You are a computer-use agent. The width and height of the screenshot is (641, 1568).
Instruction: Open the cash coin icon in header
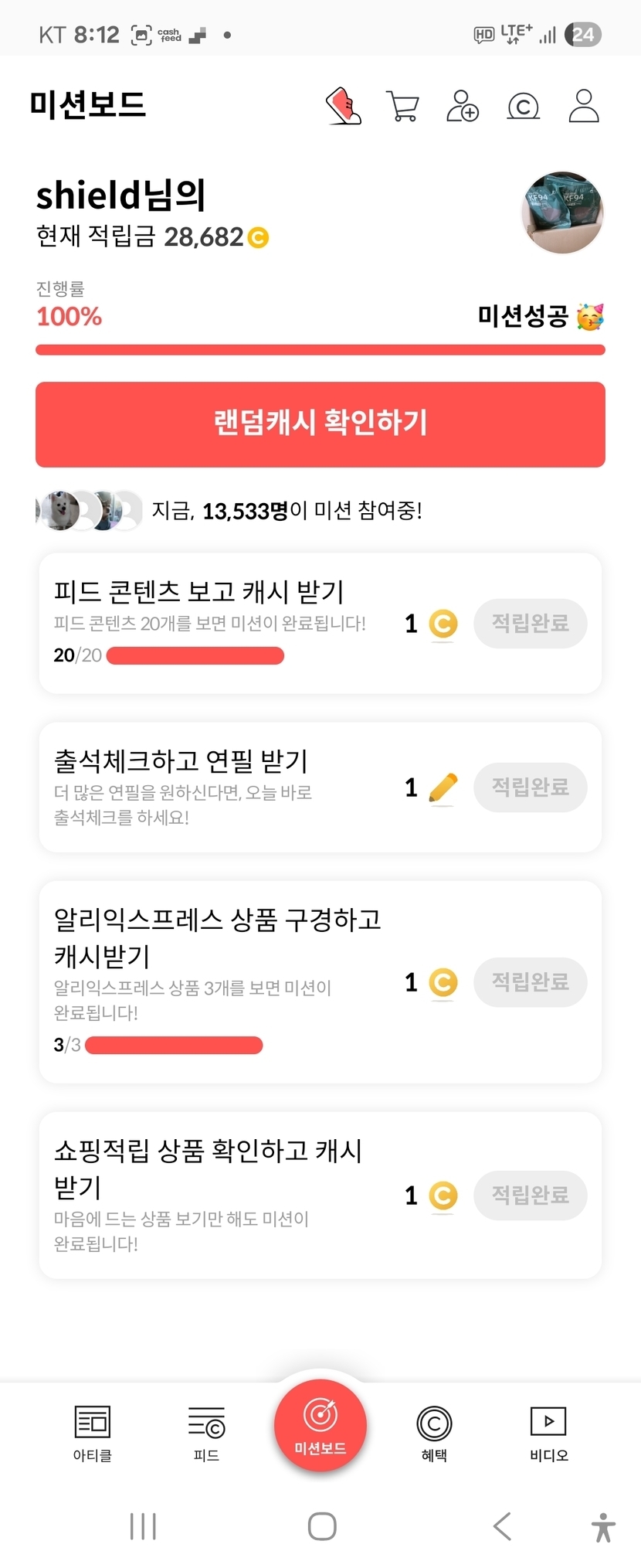pyautogui.click(x=523, y=107)
